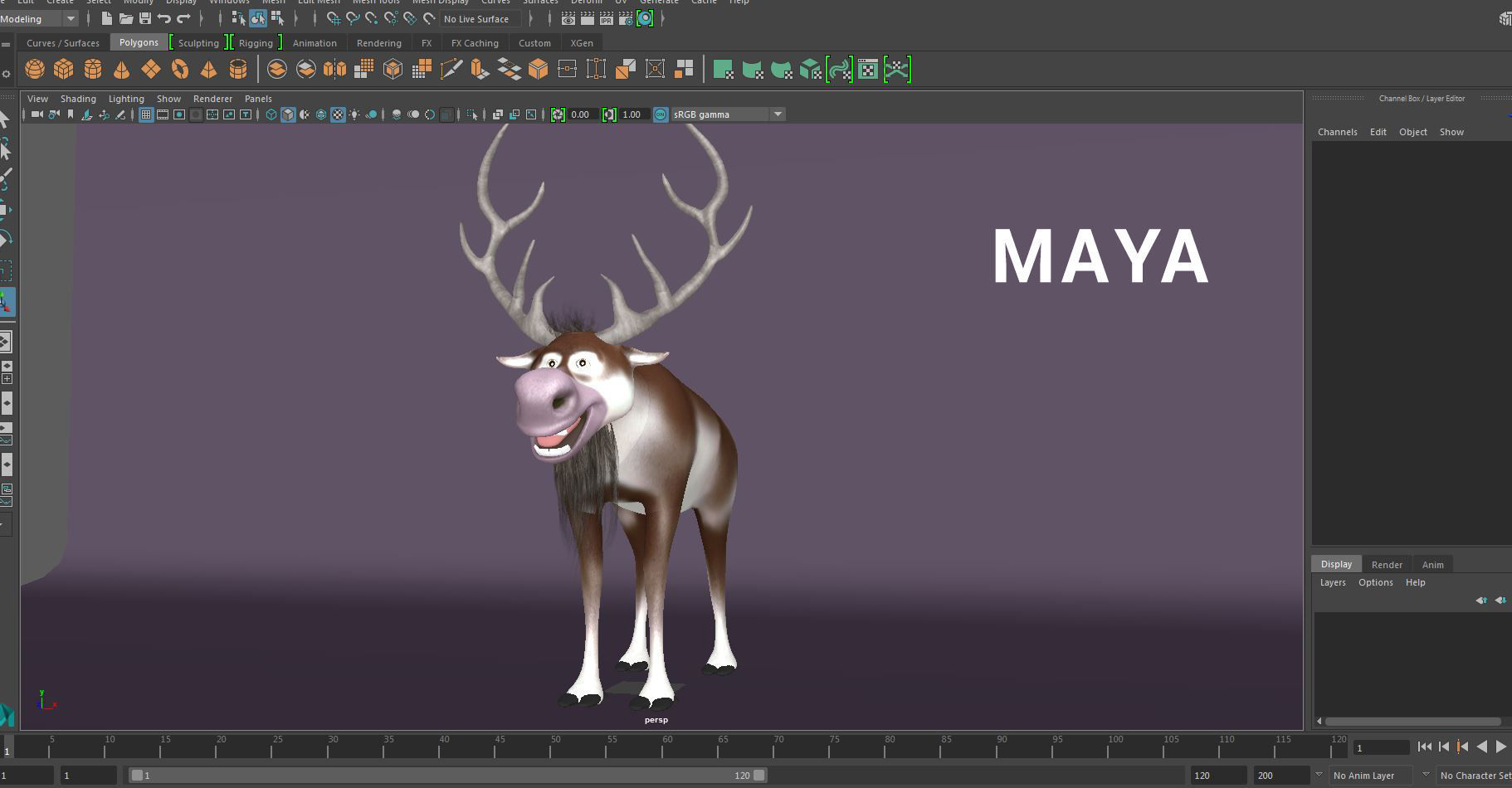Create a polygon sphere from the shelf
The image size is (1512, 788).
pos(35,69)
